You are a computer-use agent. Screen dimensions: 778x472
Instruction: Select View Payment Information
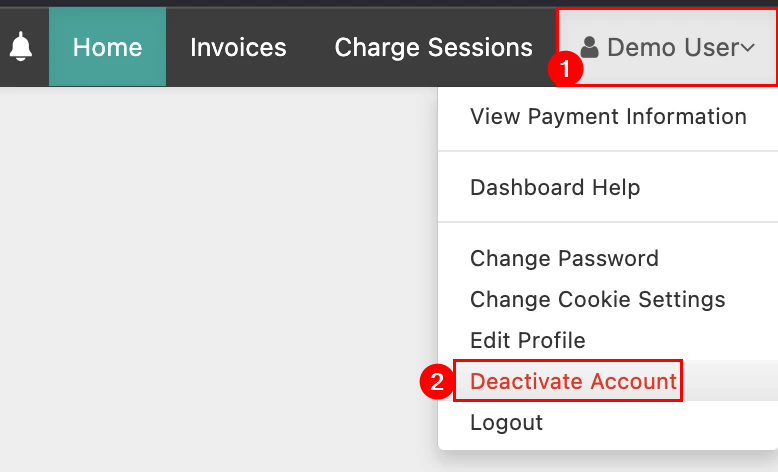pyautogui.click(x=608, y=117)
